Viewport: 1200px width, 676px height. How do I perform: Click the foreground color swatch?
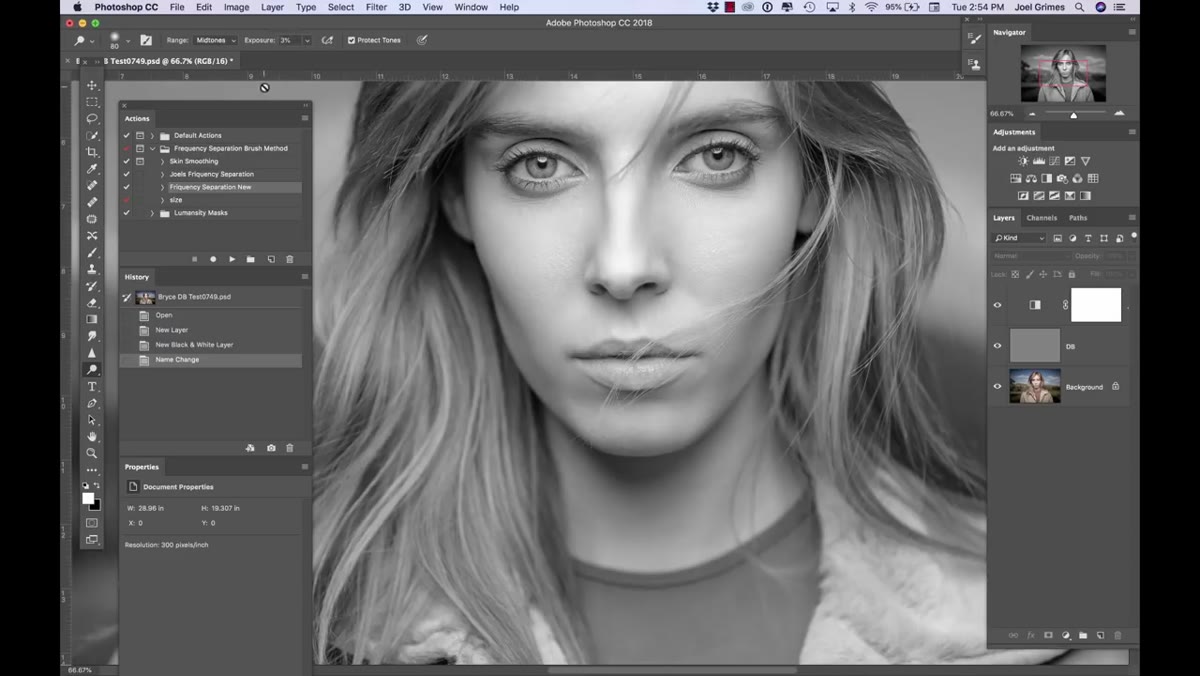tap(88, 498)
